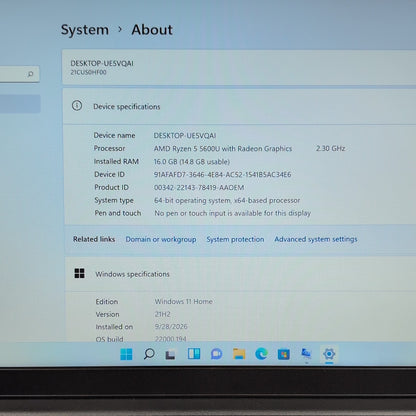Click the System type label

[114, 200]
